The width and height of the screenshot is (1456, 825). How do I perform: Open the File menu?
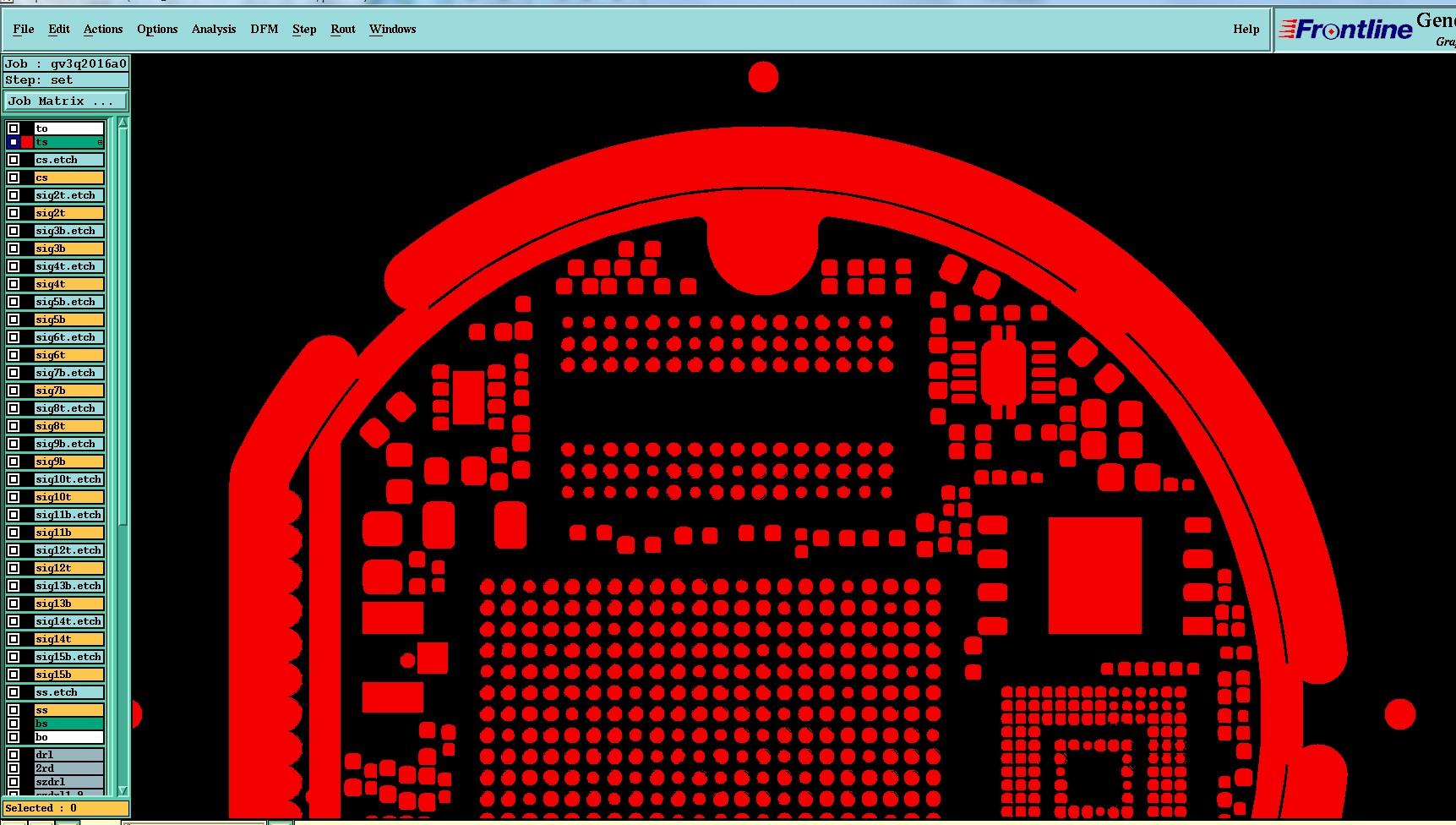tap(24, 29)
